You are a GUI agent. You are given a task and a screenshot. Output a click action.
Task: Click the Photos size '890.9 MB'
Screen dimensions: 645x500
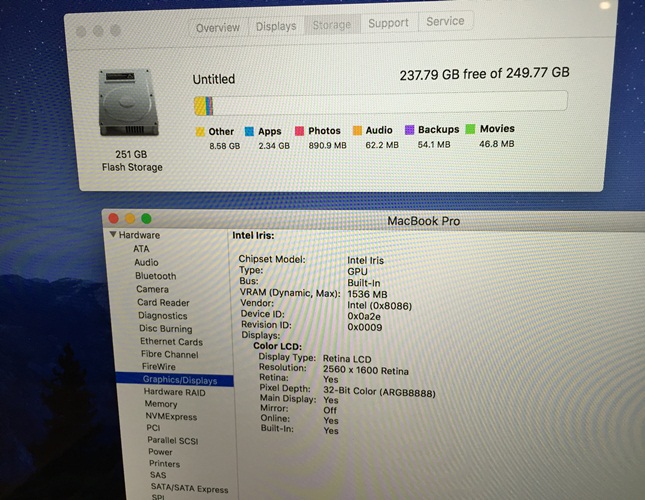tap(327, 145)
